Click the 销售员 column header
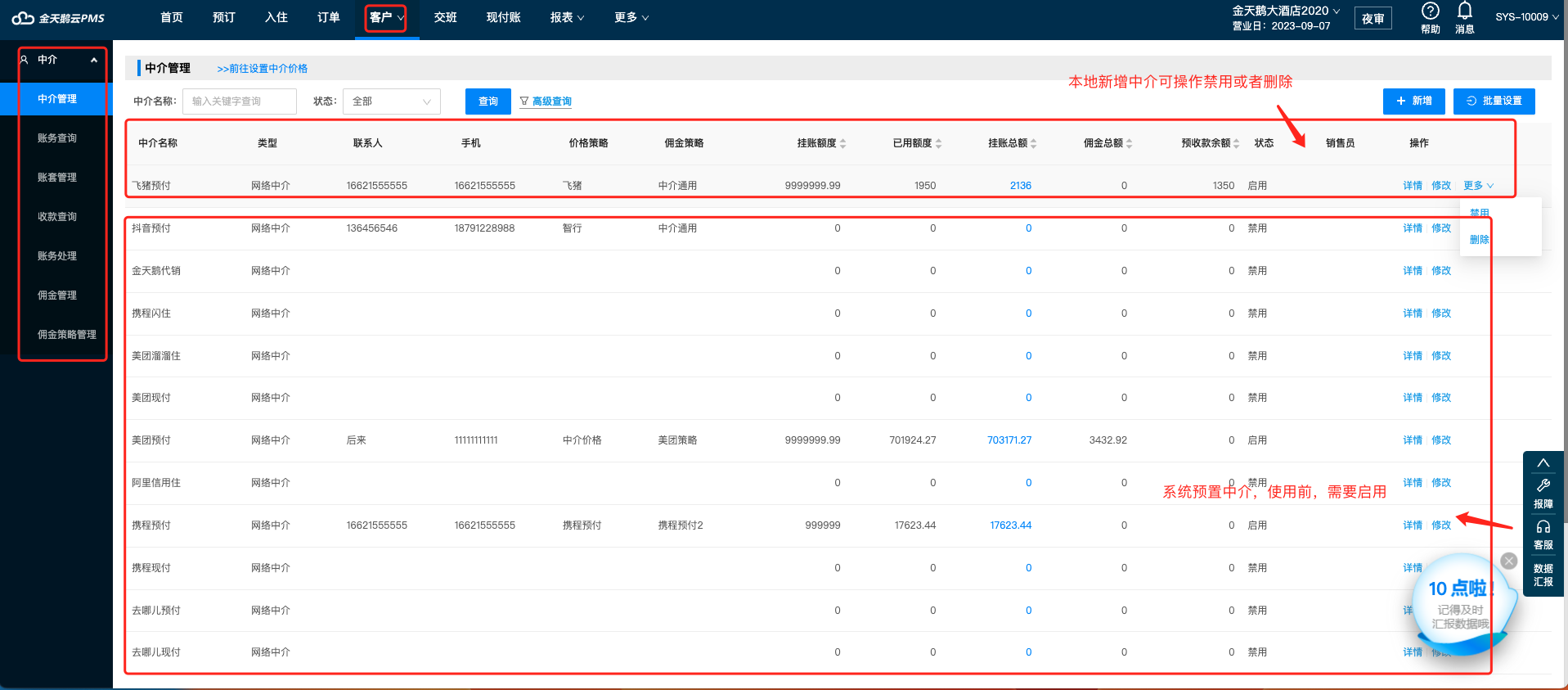This screenshot has width=1568, height=690. coord(1340,143)
